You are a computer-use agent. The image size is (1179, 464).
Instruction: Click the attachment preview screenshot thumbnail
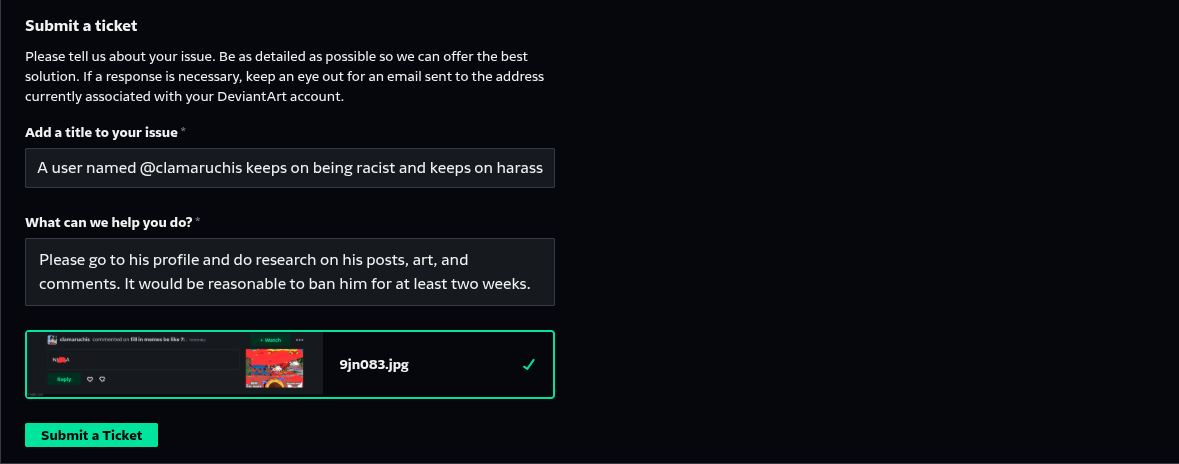pos(174,365)
